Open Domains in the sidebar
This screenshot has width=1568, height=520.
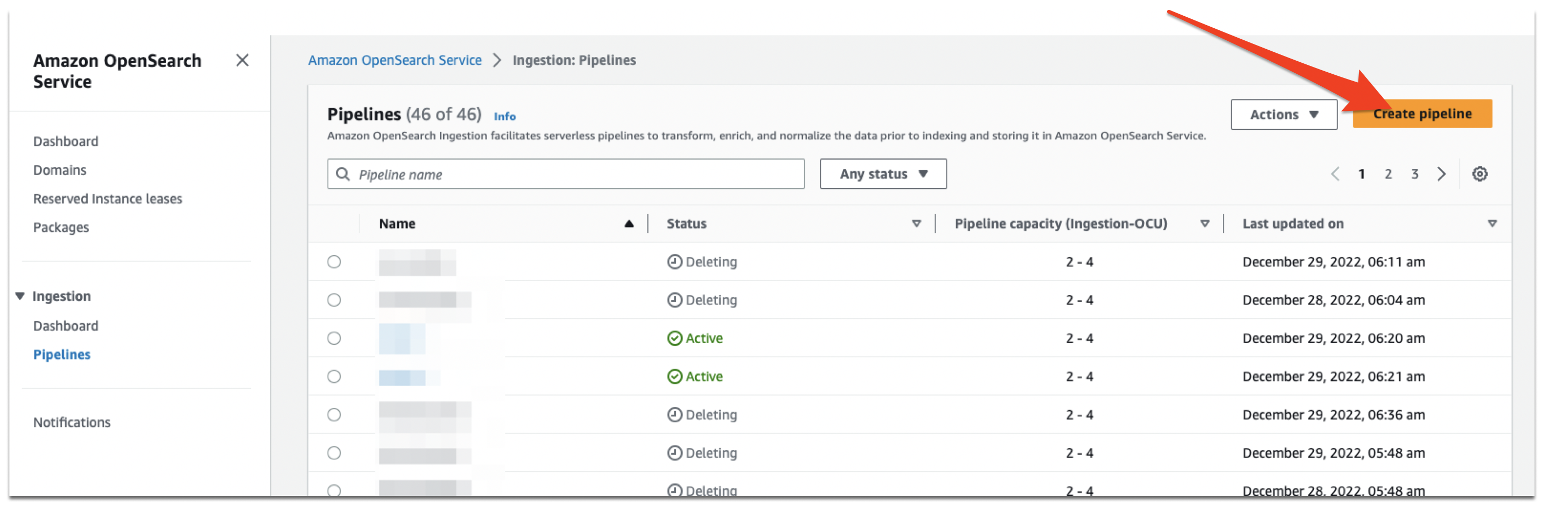(60, 170)
